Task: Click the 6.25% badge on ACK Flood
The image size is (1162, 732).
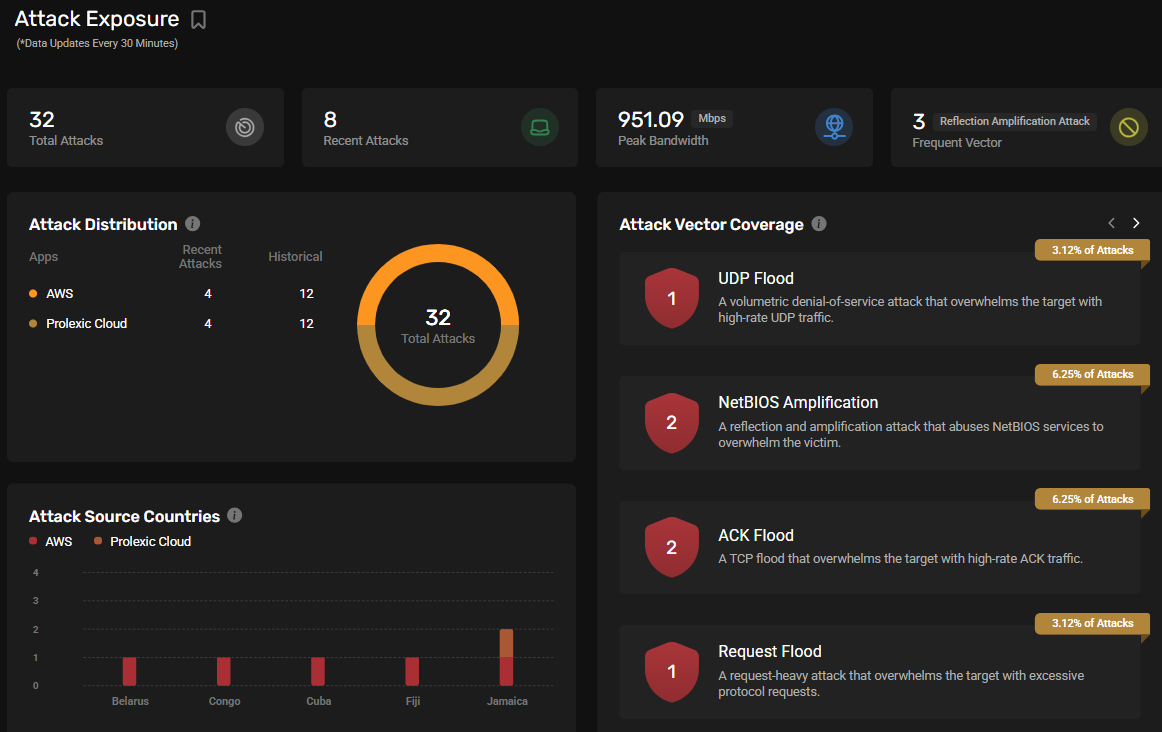Action: pos(1092,499)
